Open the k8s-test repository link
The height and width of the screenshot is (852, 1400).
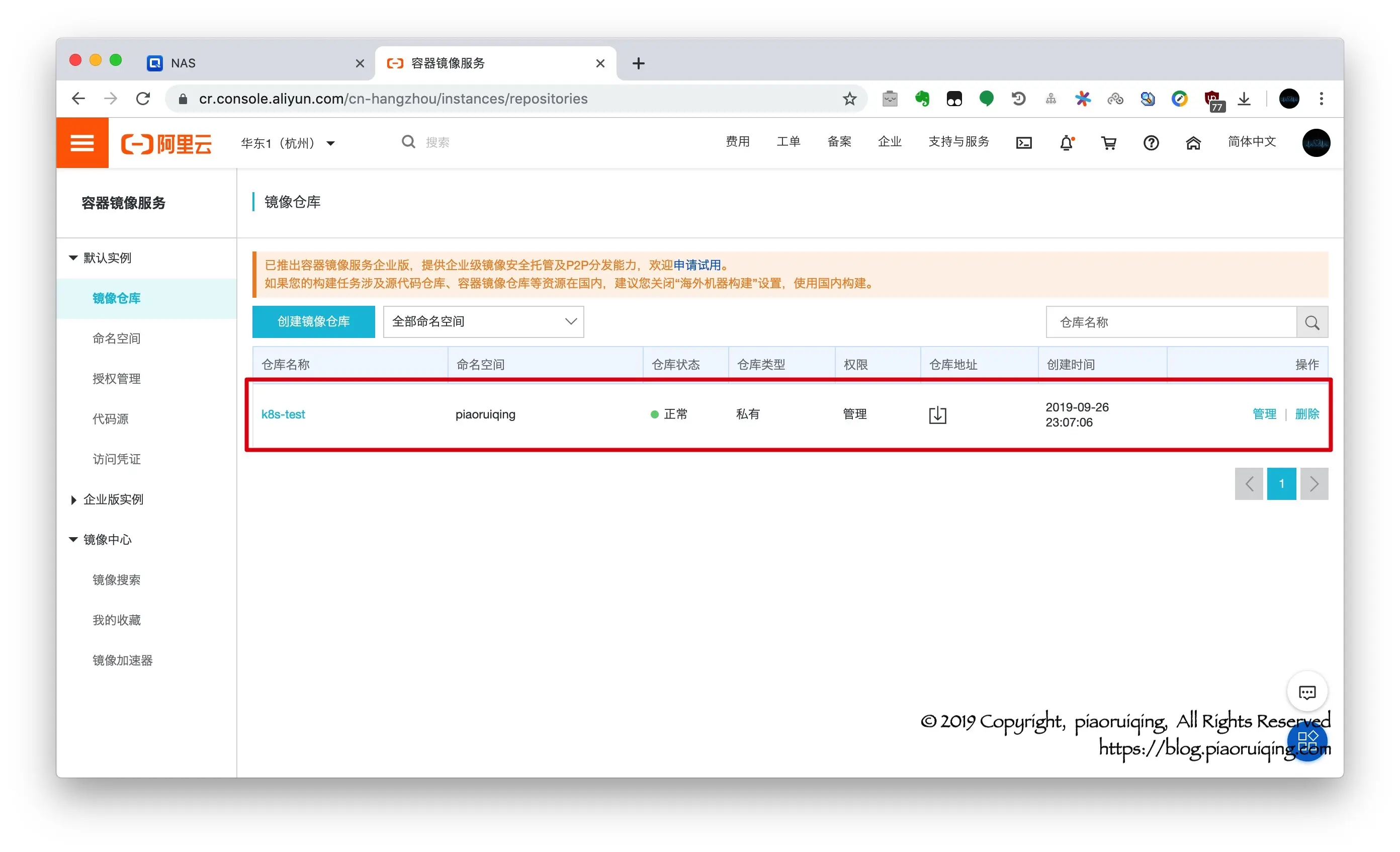point(283,414)
